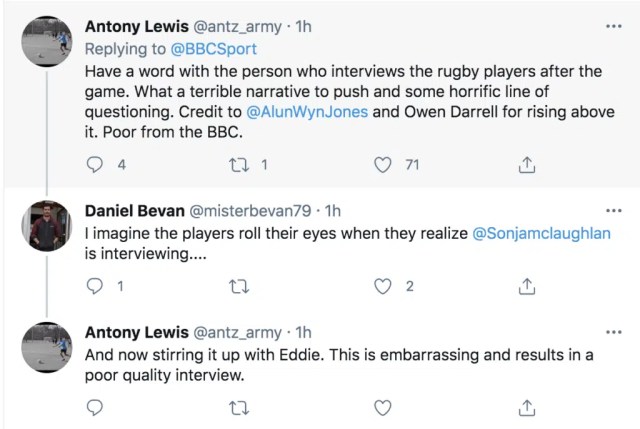Retweet the 'stirring it up with Eddie' tweet

tap(239, 407)
